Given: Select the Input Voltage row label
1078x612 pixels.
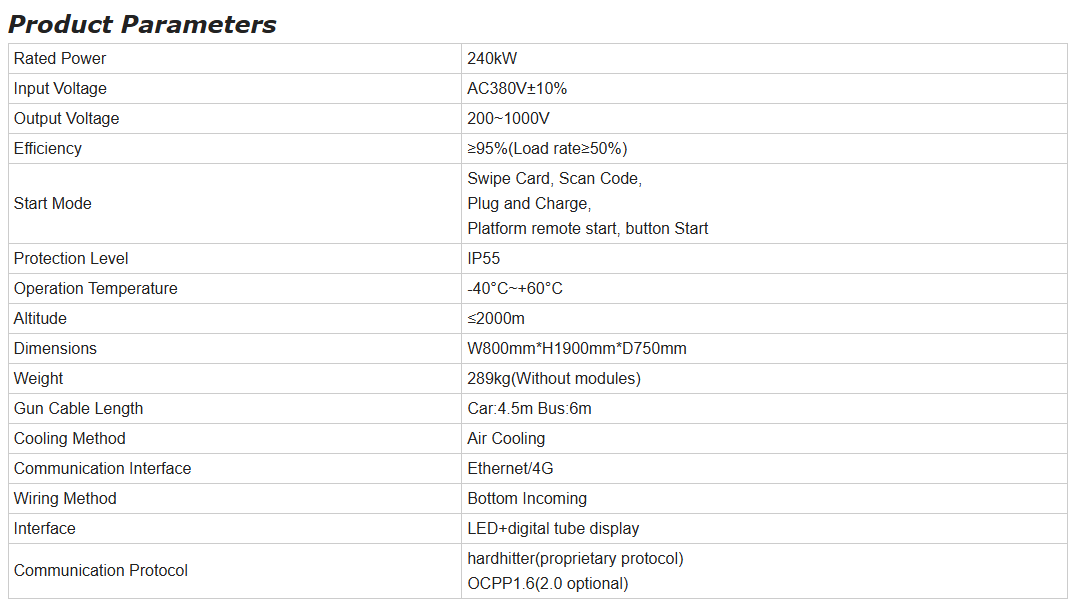Looking at the screenshot, I should click(60, 89).
